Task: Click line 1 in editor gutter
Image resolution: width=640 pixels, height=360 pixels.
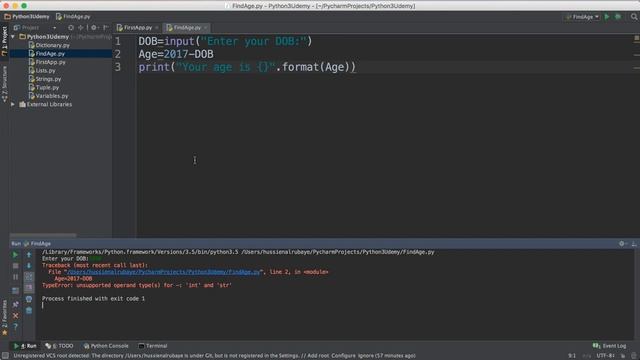Action: [118, 41]
